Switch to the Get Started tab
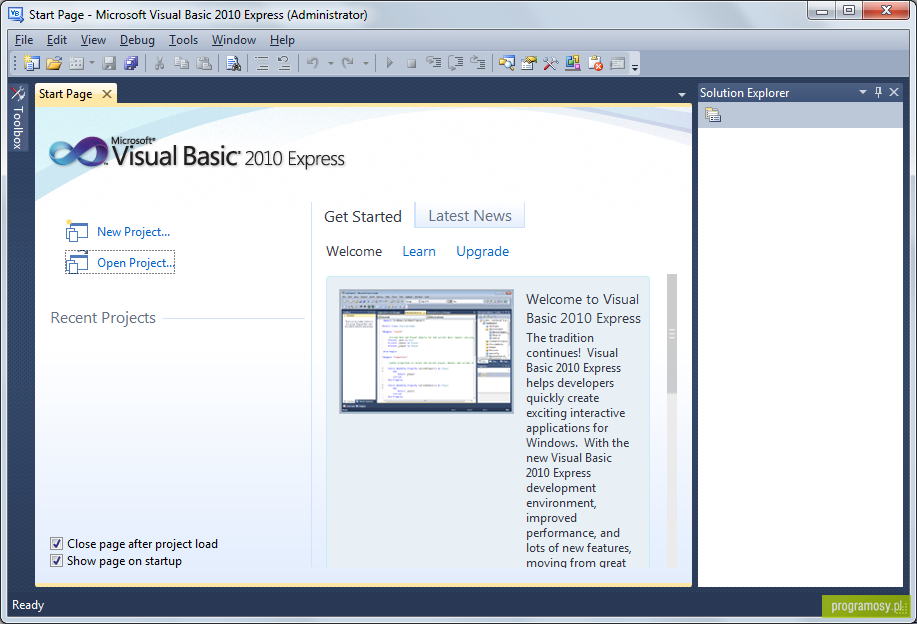Viewport: 917px width, 624px height. pos(363,216)
